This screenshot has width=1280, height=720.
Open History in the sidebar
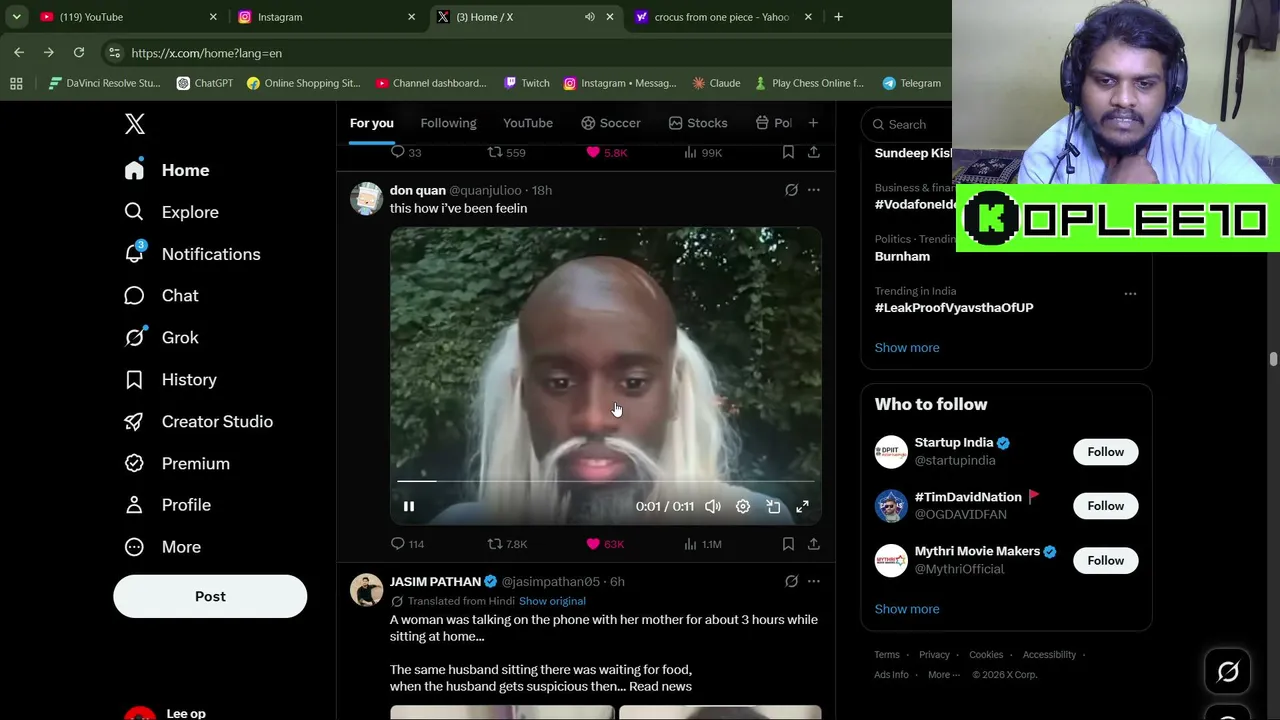(x=170, y=380)
